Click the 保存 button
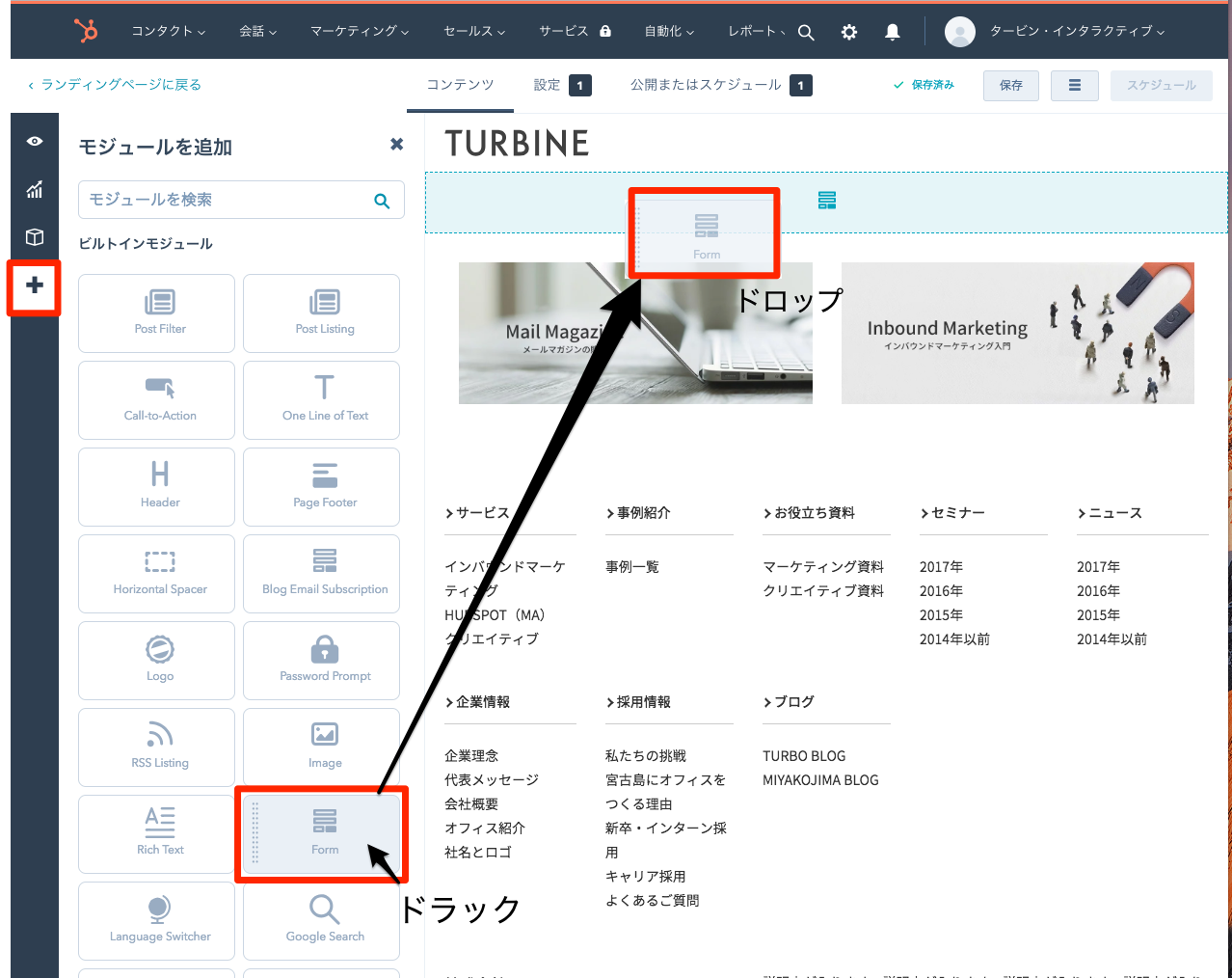This screenshot has height=978, width=1232. pos(1010,85)
